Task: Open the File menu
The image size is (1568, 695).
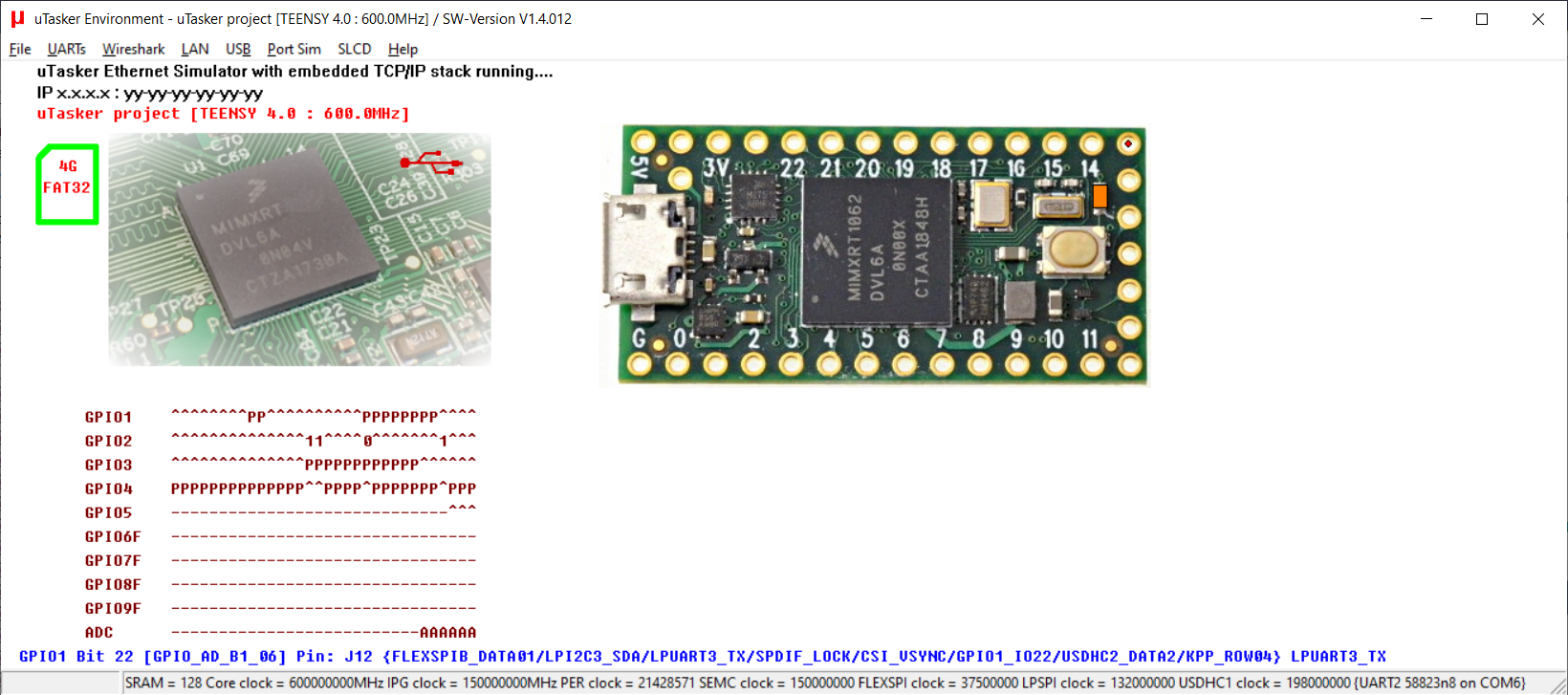Action: 20,49
